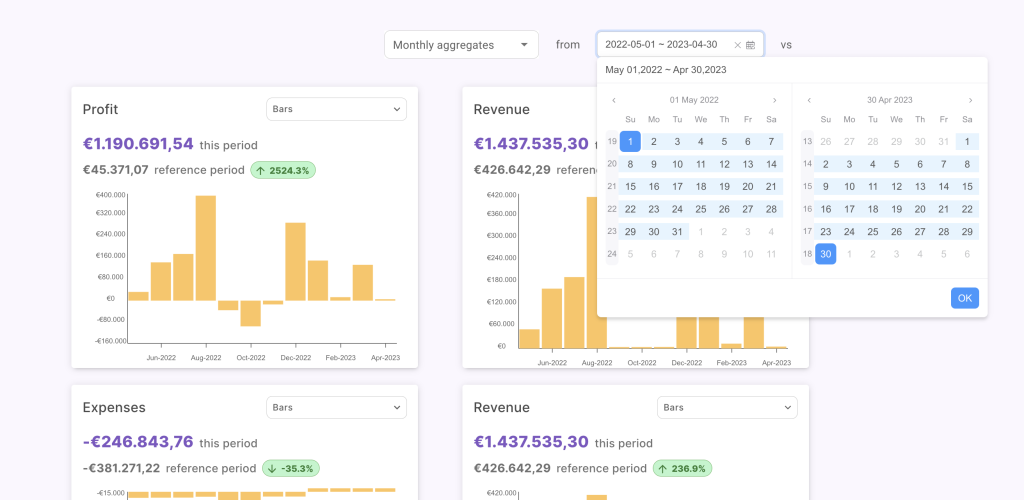
Task: Open the '30 Apr 2023' month title
Action: click(x=889, y=100)
